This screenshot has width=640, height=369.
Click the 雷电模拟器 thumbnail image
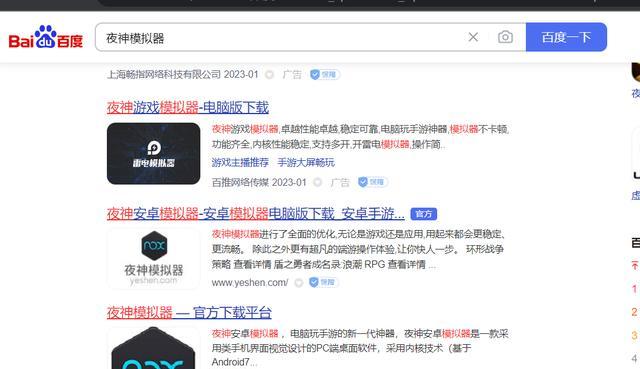click(153, 153)
